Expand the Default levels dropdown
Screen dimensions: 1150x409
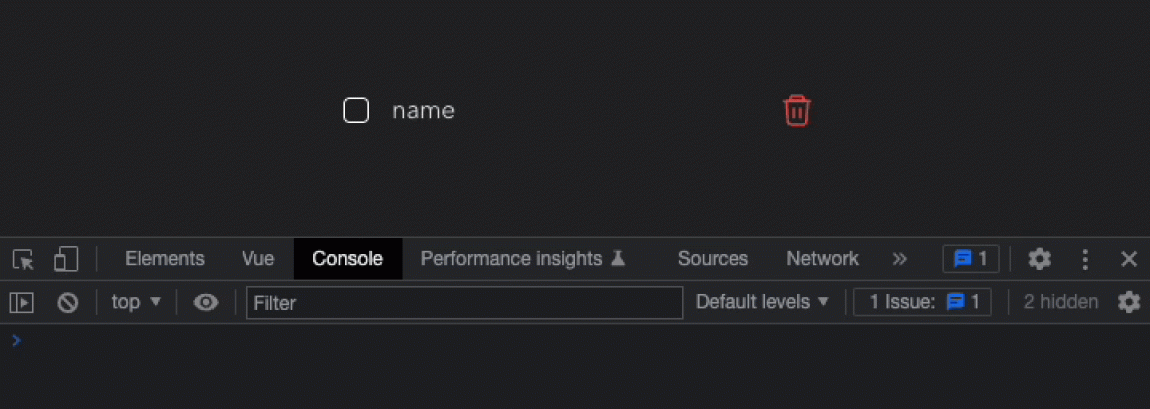tap(762, 302)
